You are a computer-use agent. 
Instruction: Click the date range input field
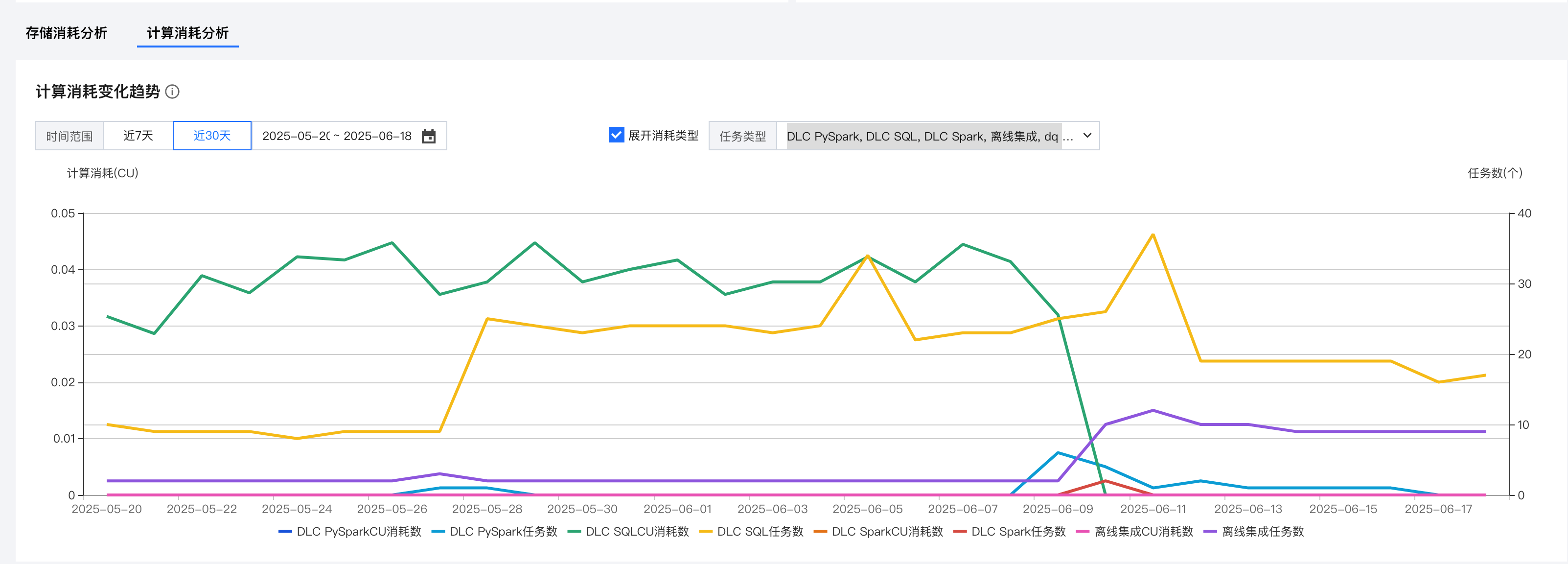[337, 136]
